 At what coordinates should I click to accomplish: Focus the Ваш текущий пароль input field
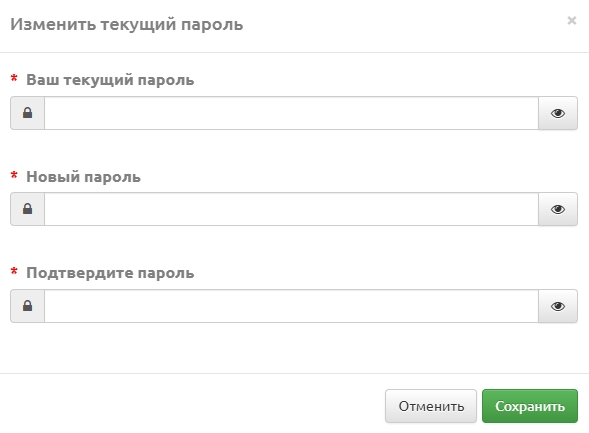(x=291, y=113)
